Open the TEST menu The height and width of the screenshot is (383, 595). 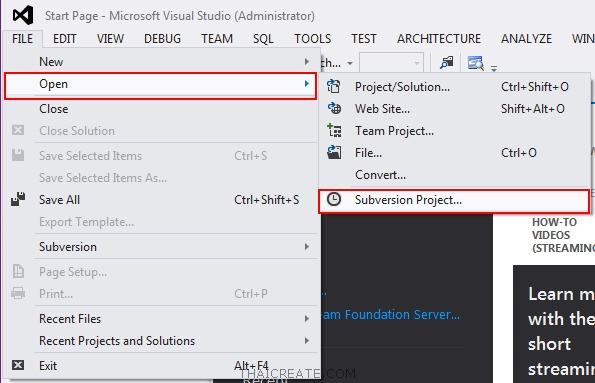tap(364, 39)
